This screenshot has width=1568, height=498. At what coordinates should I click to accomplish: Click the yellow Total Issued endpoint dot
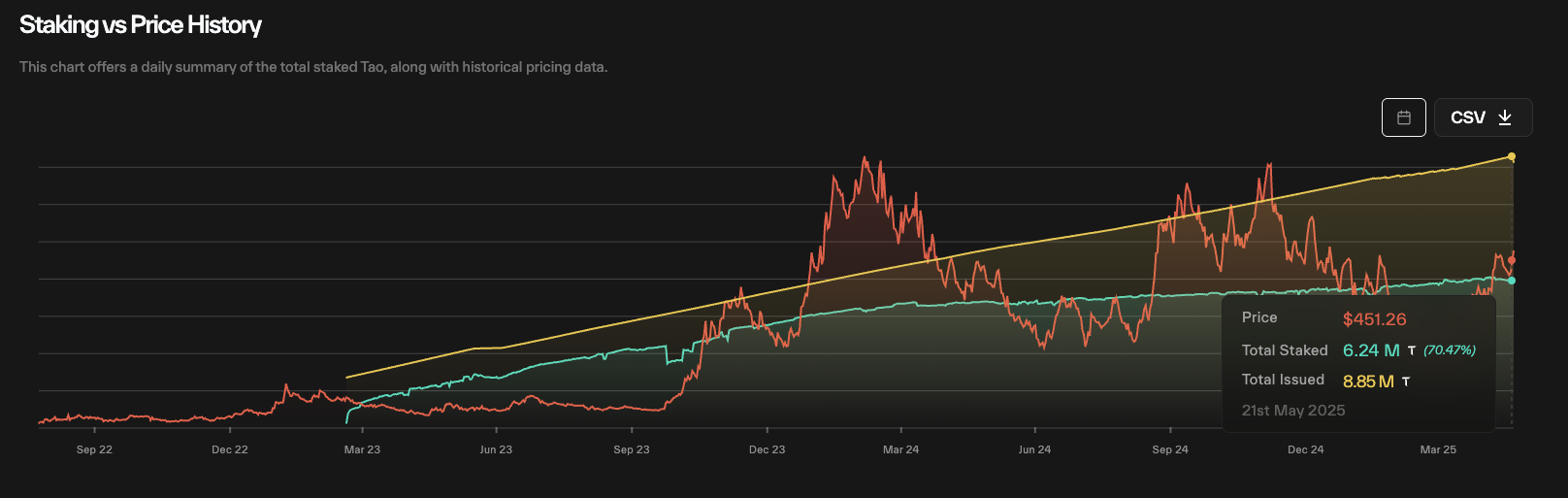1511,156
